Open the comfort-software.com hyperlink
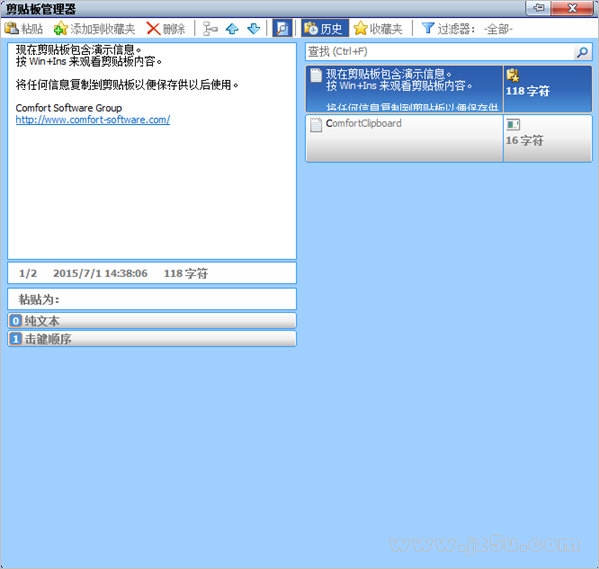 [93, 120]
